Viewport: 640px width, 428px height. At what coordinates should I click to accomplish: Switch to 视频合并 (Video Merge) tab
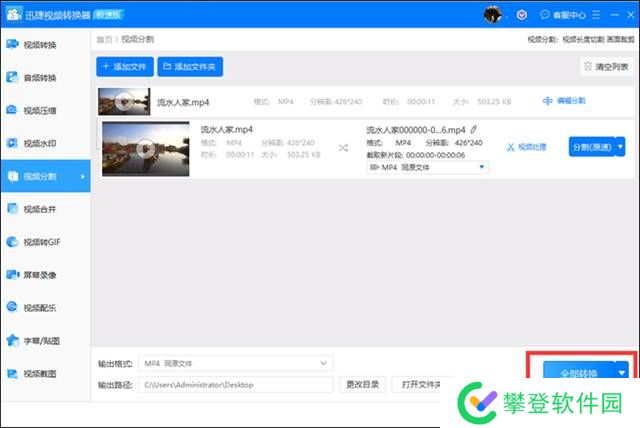point(40,209)
